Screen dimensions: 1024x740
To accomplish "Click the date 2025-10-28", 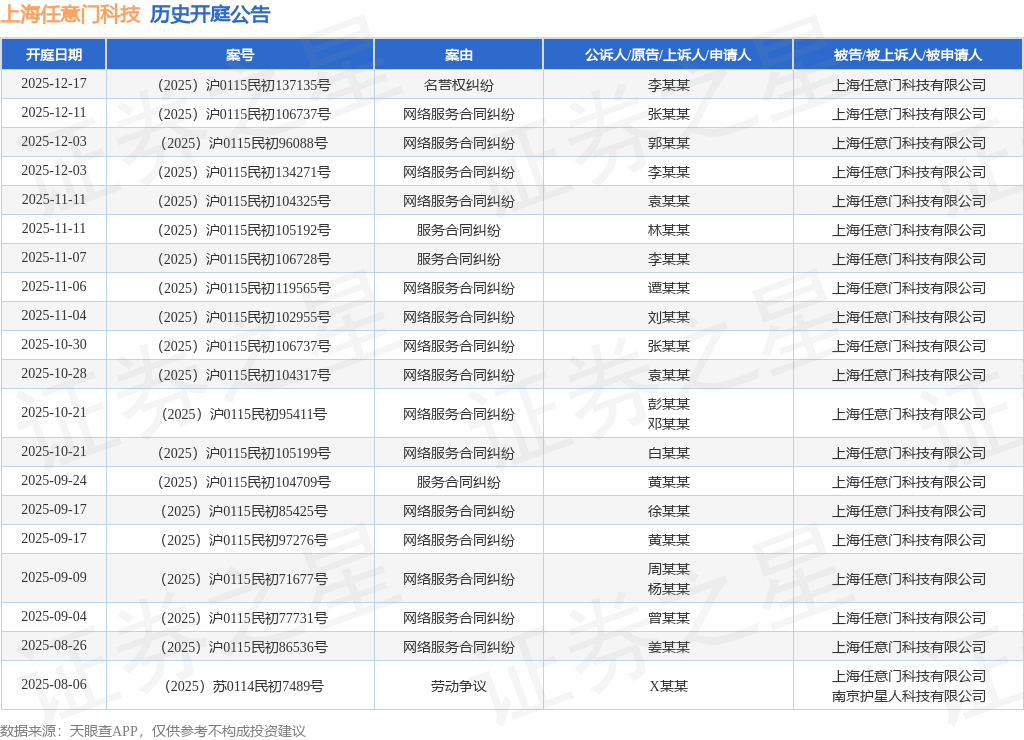I will coord(54,374).
